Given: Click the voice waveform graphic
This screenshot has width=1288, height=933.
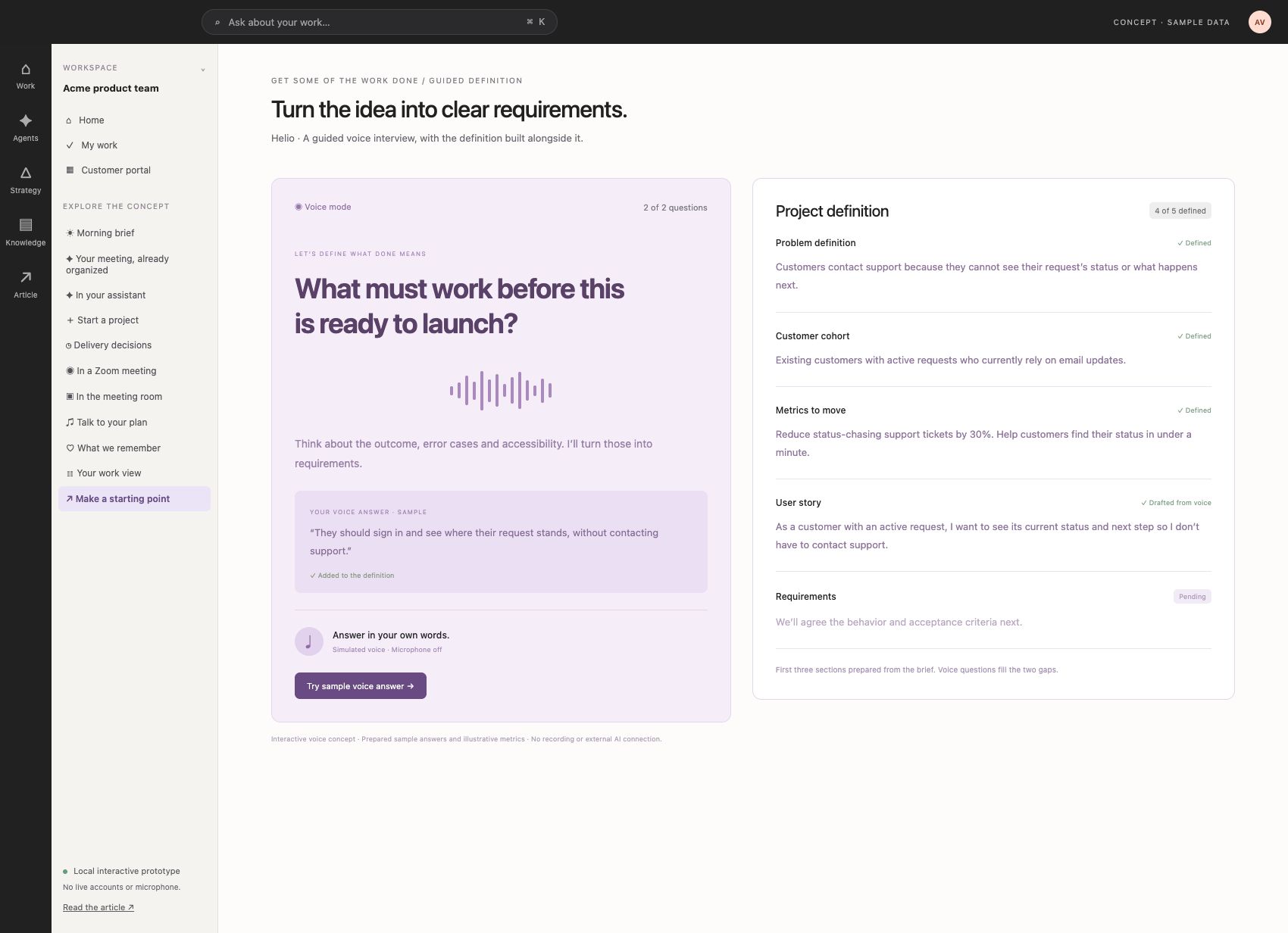Looking at the screenshot, I should point(501,391).
